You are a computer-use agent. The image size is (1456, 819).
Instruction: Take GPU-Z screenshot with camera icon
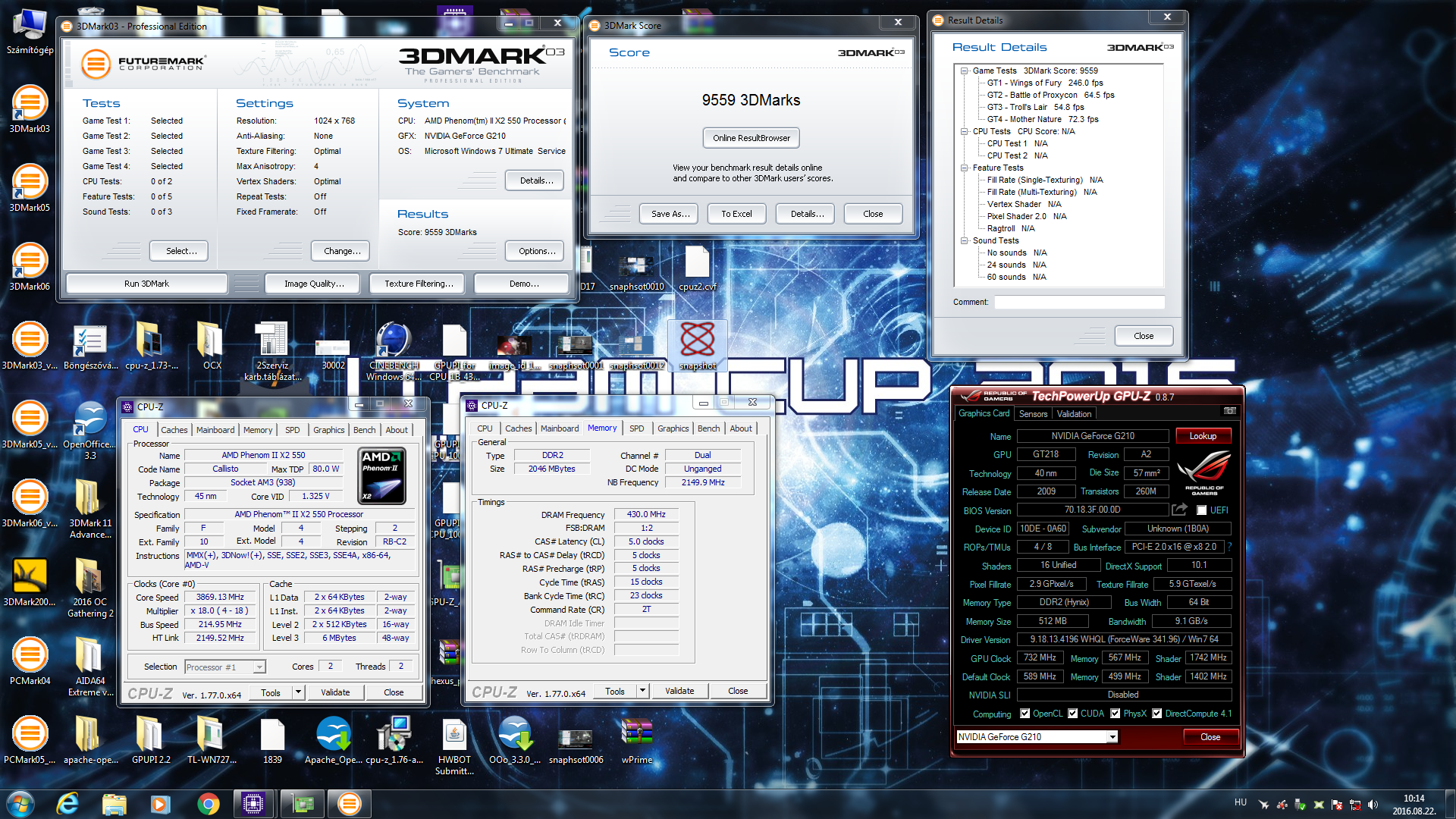coord(1229,411)
